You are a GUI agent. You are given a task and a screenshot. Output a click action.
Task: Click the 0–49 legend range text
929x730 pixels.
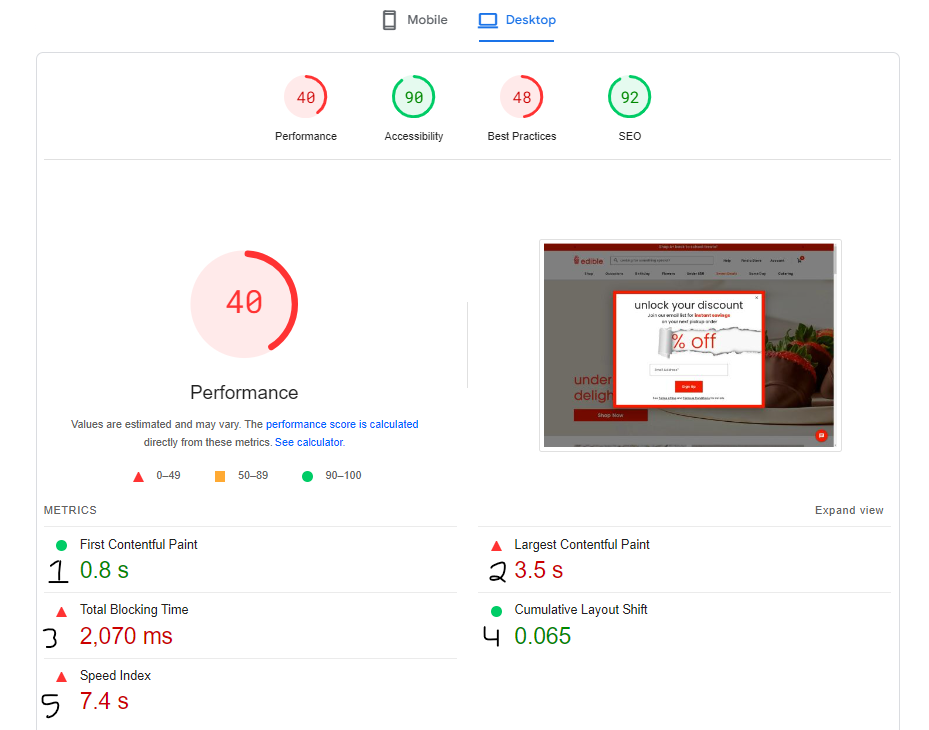coord(168,475)
